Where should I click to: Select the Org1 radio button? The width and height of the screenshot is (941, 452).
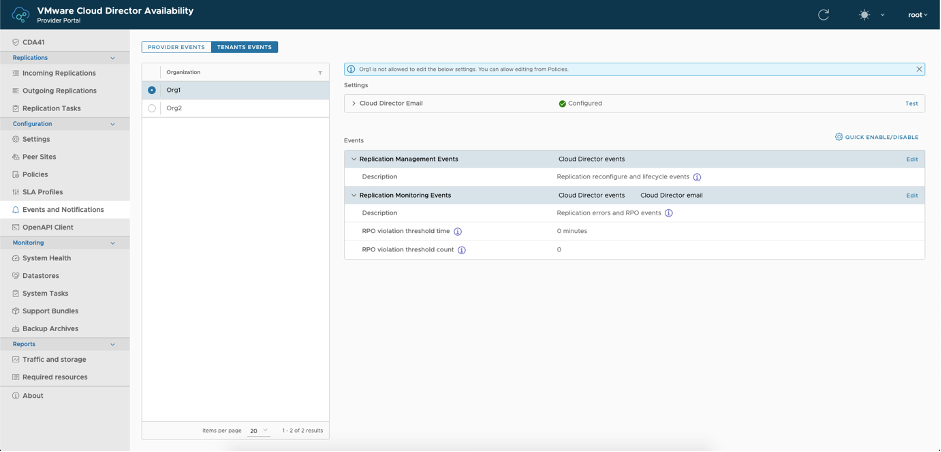point(152,90)
